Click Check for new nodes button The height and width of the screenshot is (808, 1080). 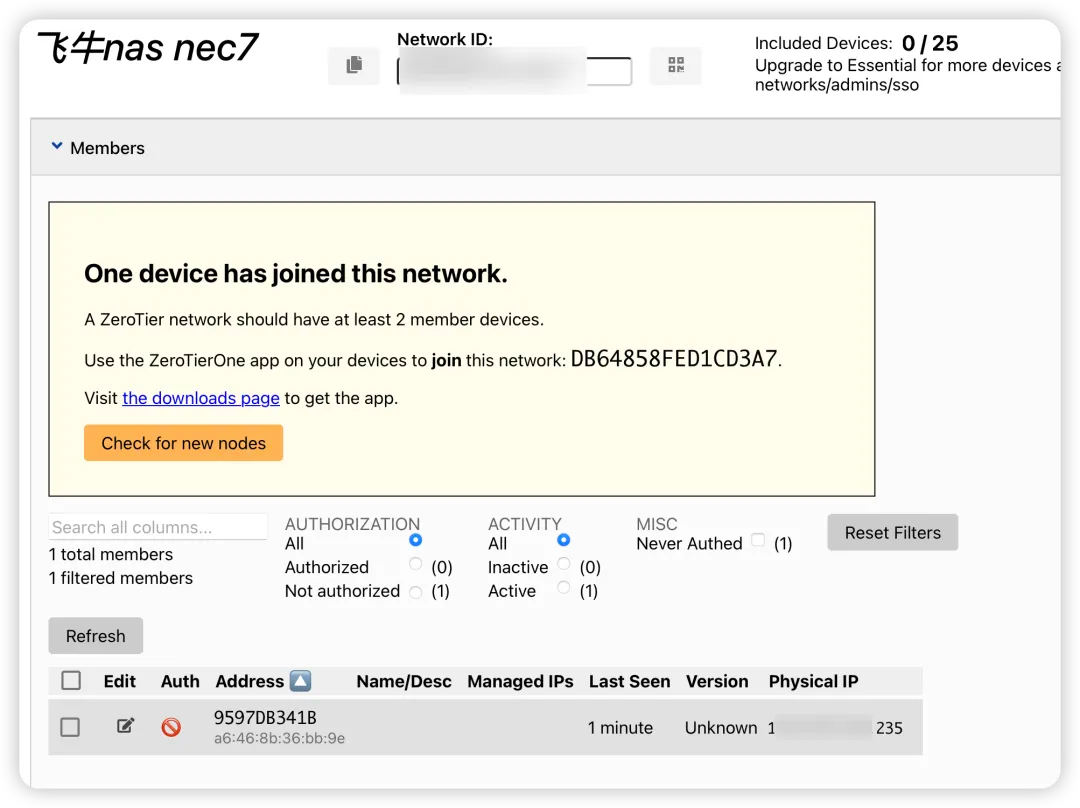(183, 443)
